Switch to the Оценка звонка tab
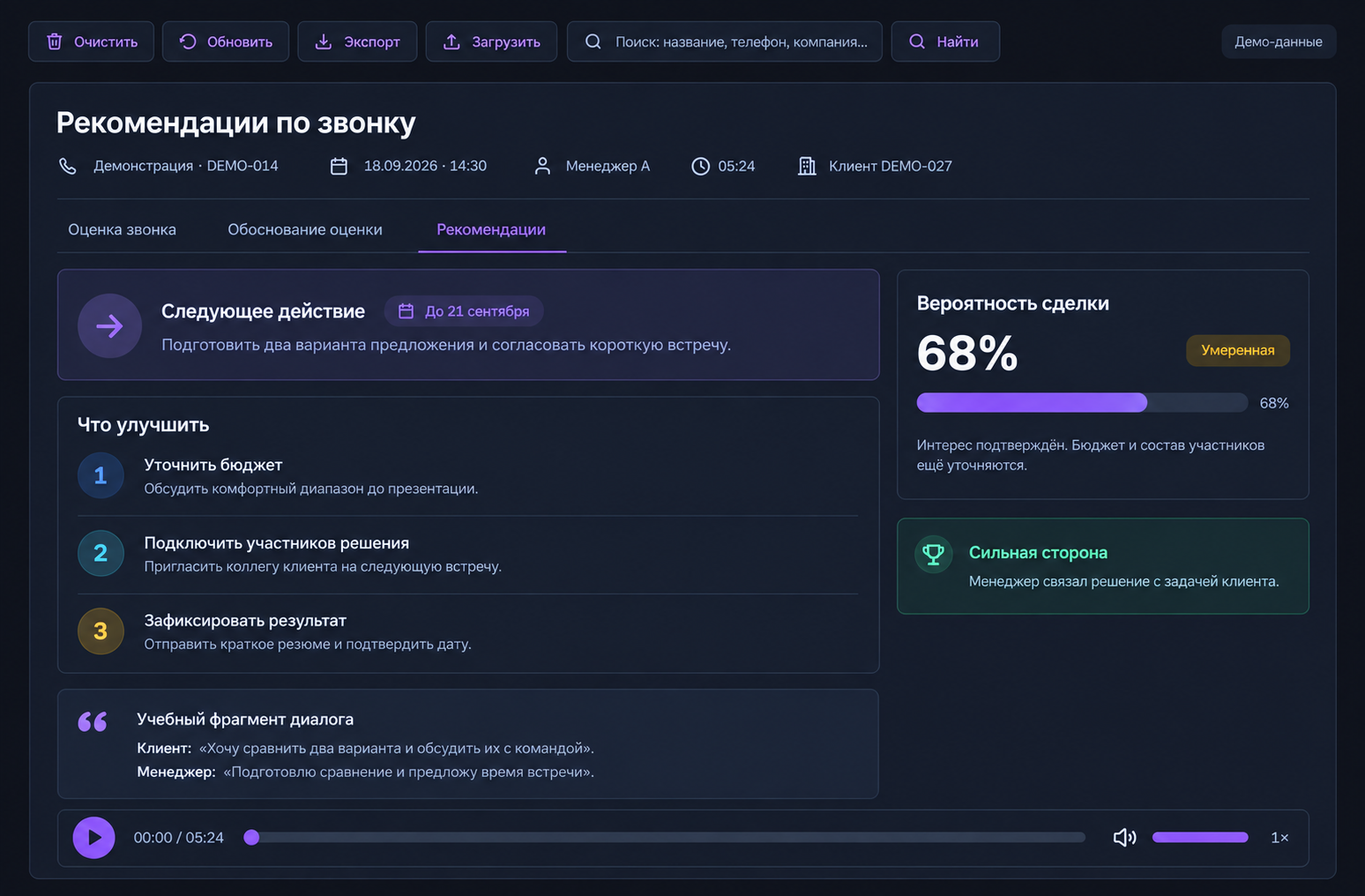The image size is (1365, 896). coord(123,229)
